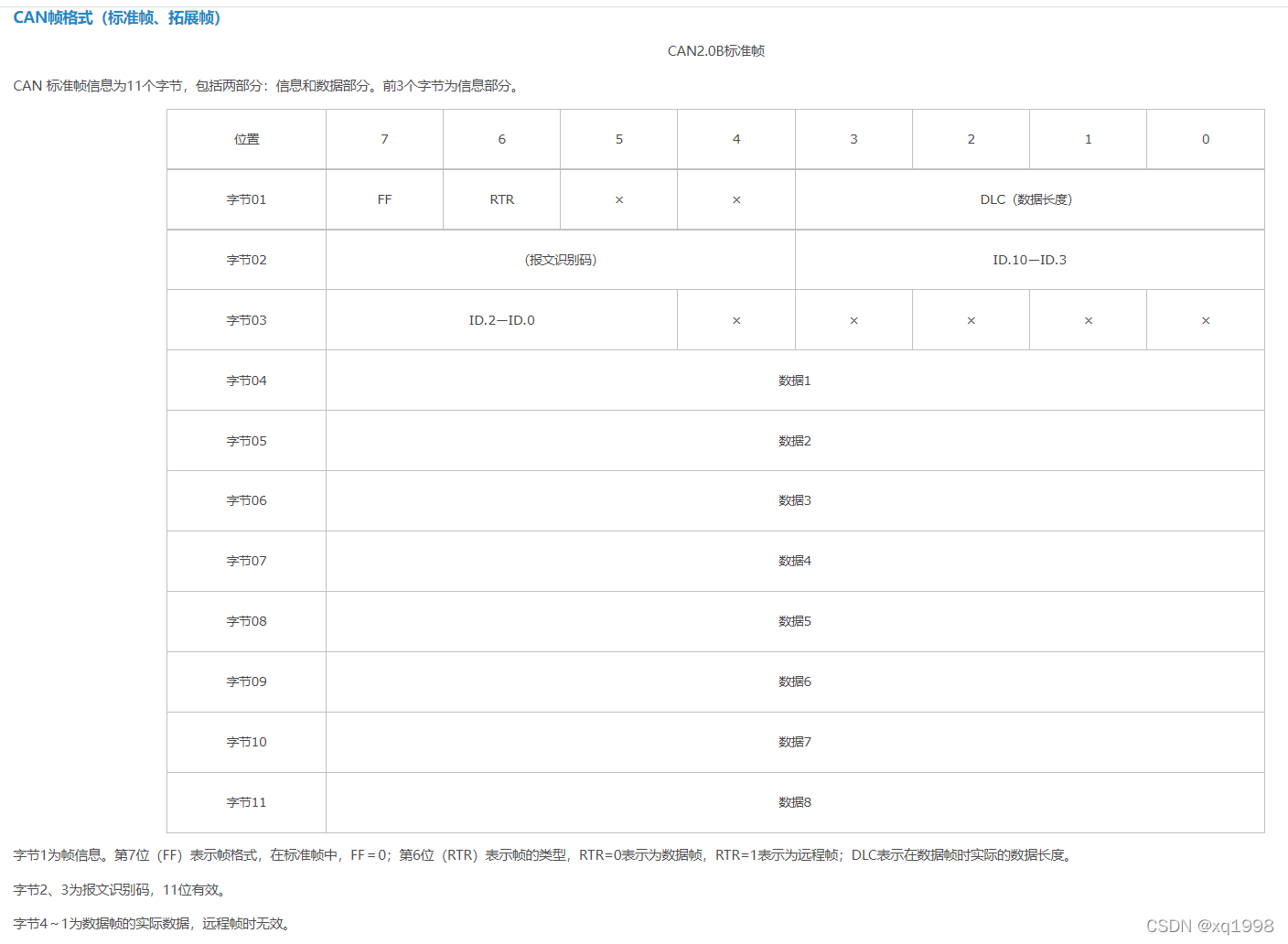1288x944 pixels.
Task: Click bit column header "5"
Action: coord(619,139)
